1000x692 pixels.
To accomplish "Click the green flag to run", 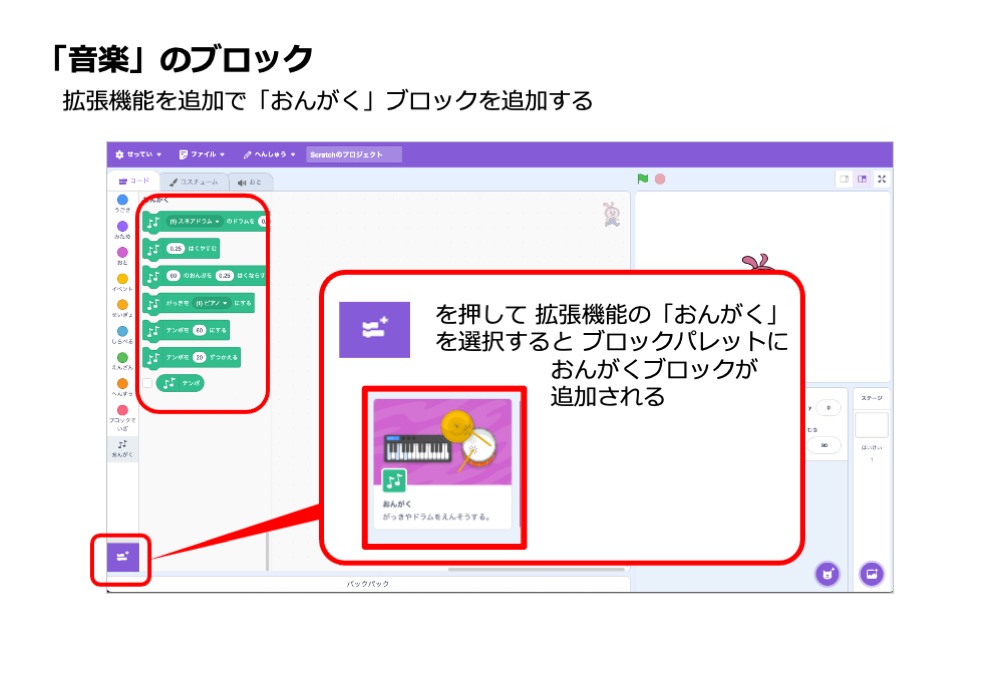I will (x=643, y=179).
